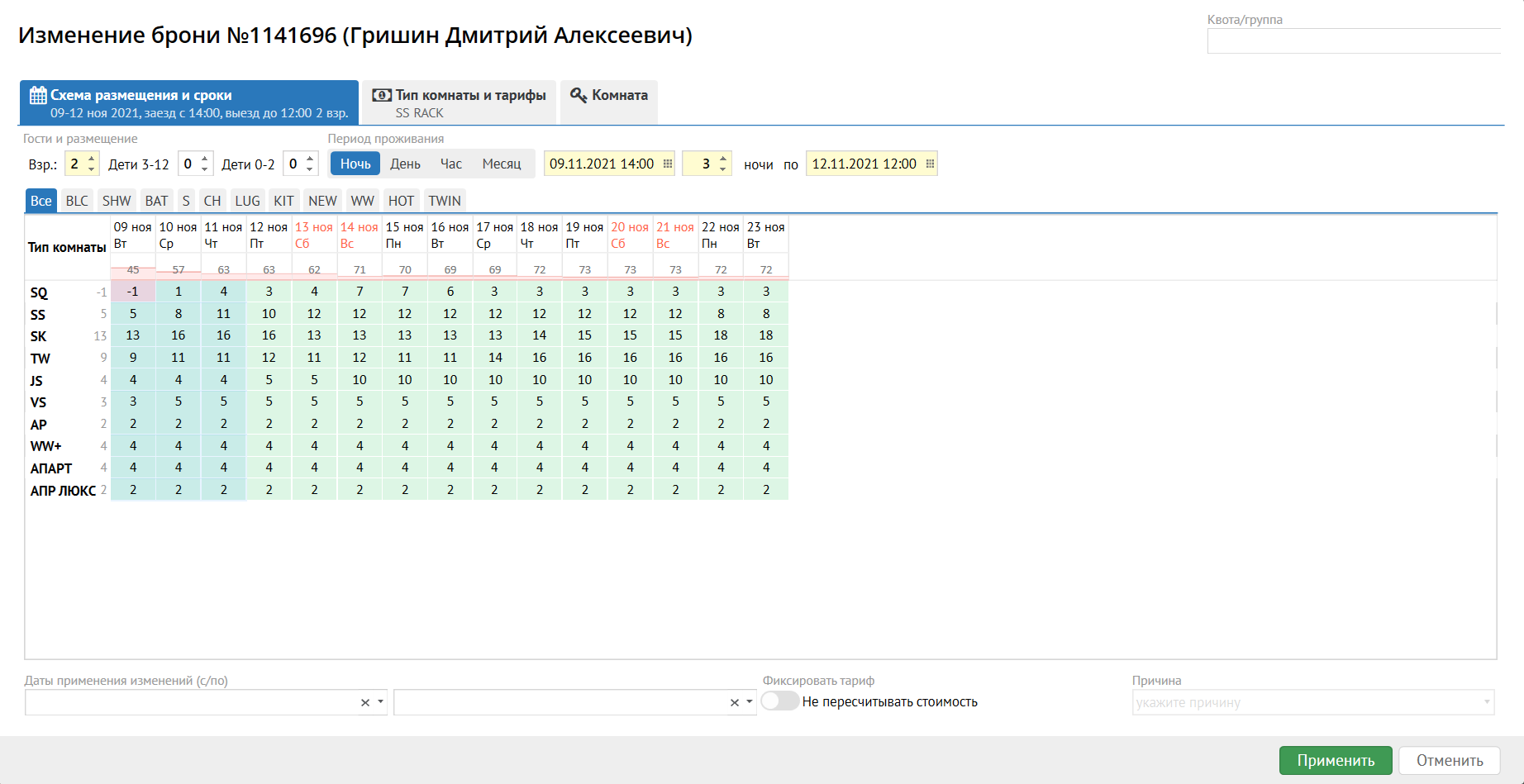
Task: Increase the adults count spinner
Action: [x=92, y=158]
